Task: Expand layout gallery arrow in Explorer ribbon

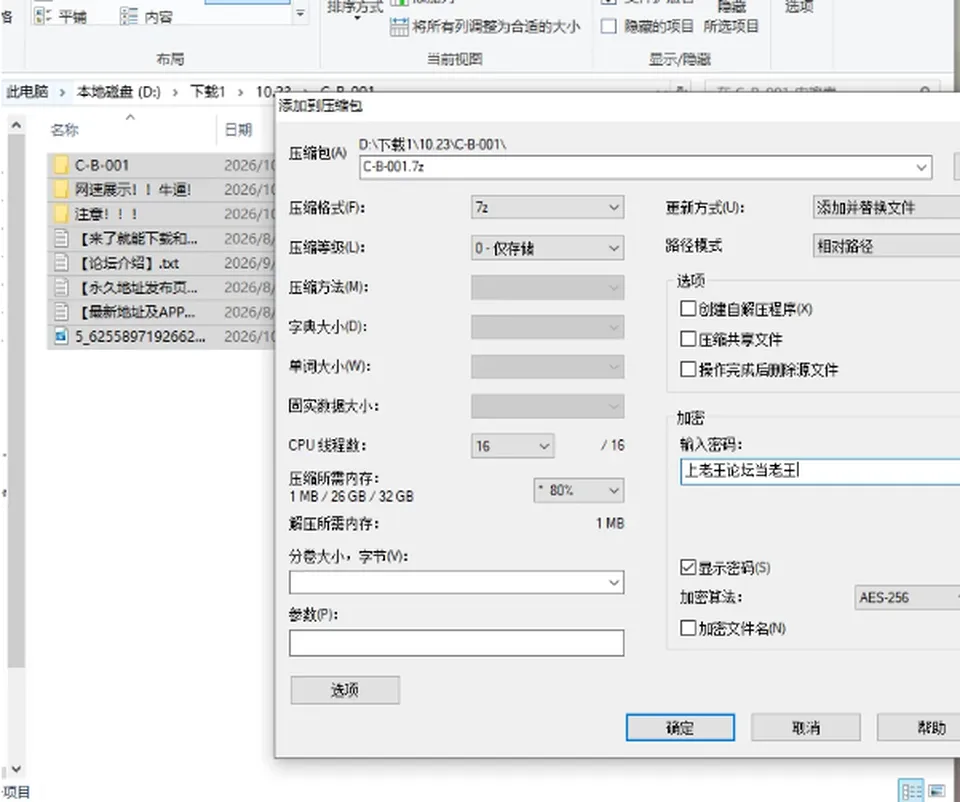Action: click(300, 13)
